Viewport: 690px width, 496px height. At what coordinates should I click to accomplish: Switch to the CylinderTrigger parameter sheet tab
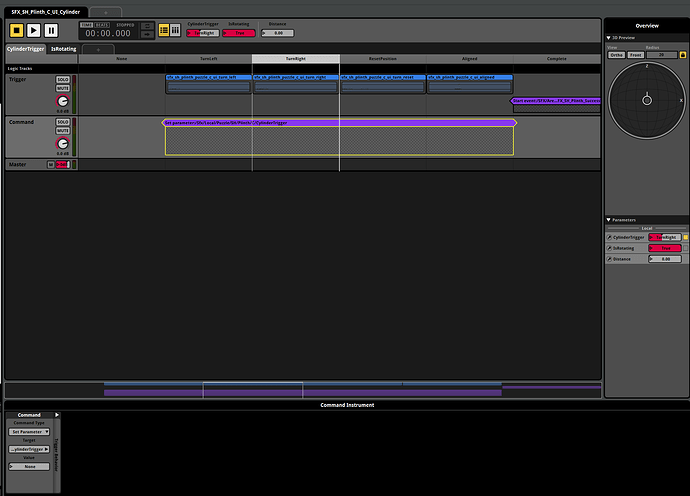[x=26, y=49]
